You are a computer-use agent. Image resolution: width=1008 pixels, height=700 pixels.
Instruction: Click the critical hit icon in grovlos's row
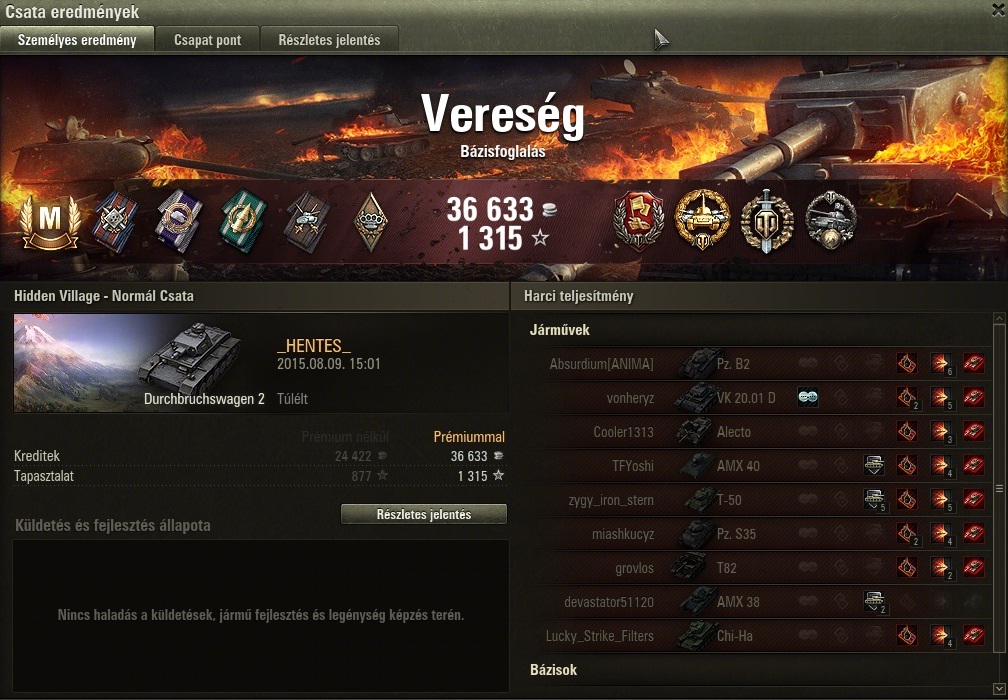click(907, 568)
